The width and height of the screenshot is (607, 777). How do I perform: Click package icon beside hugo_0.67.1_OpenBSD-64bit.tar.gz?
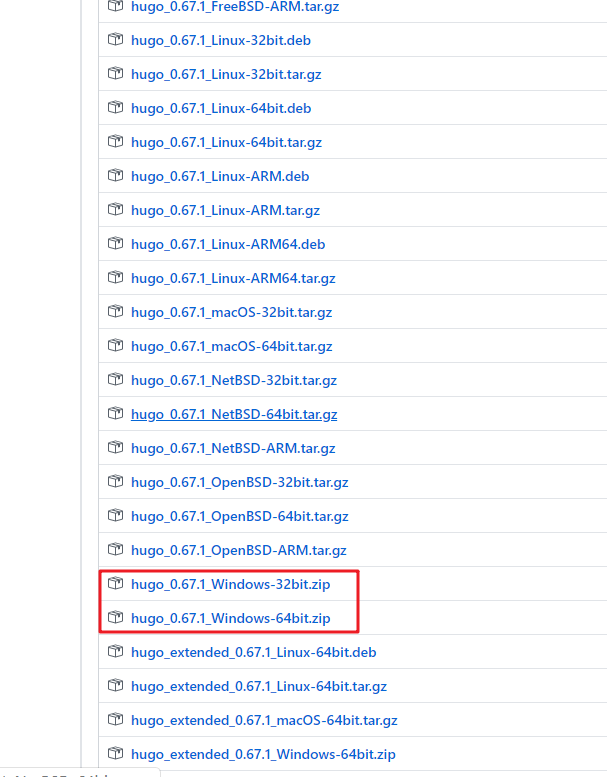[x=115, y=516]
